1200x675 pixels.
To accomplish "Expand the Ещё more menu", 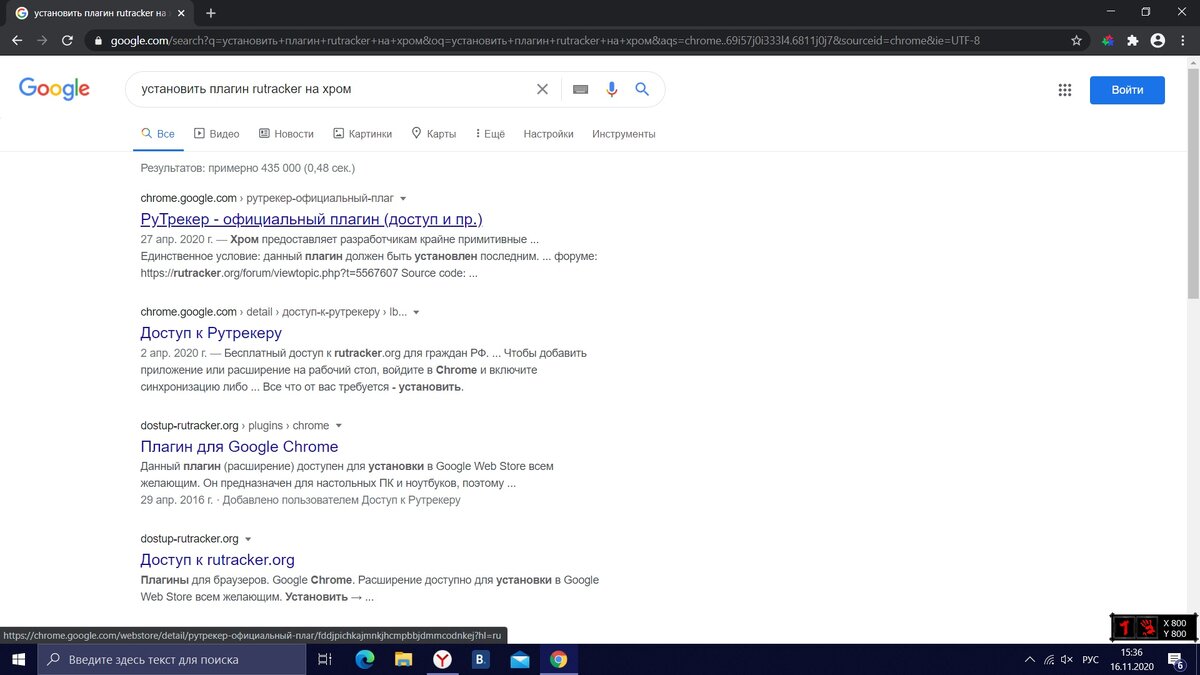I will coord(490,134).
